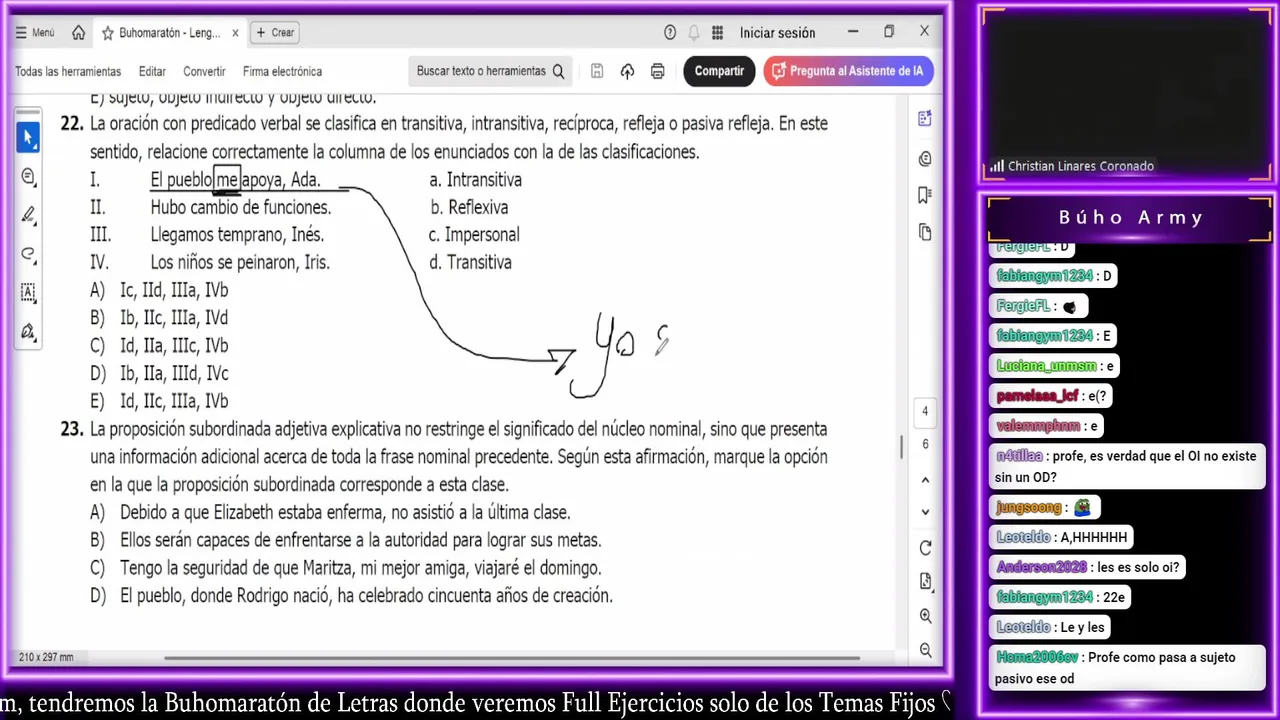
Task: Click the sentence 'Hubo cambio de funciones.'
Action: (x=240, y=207)
